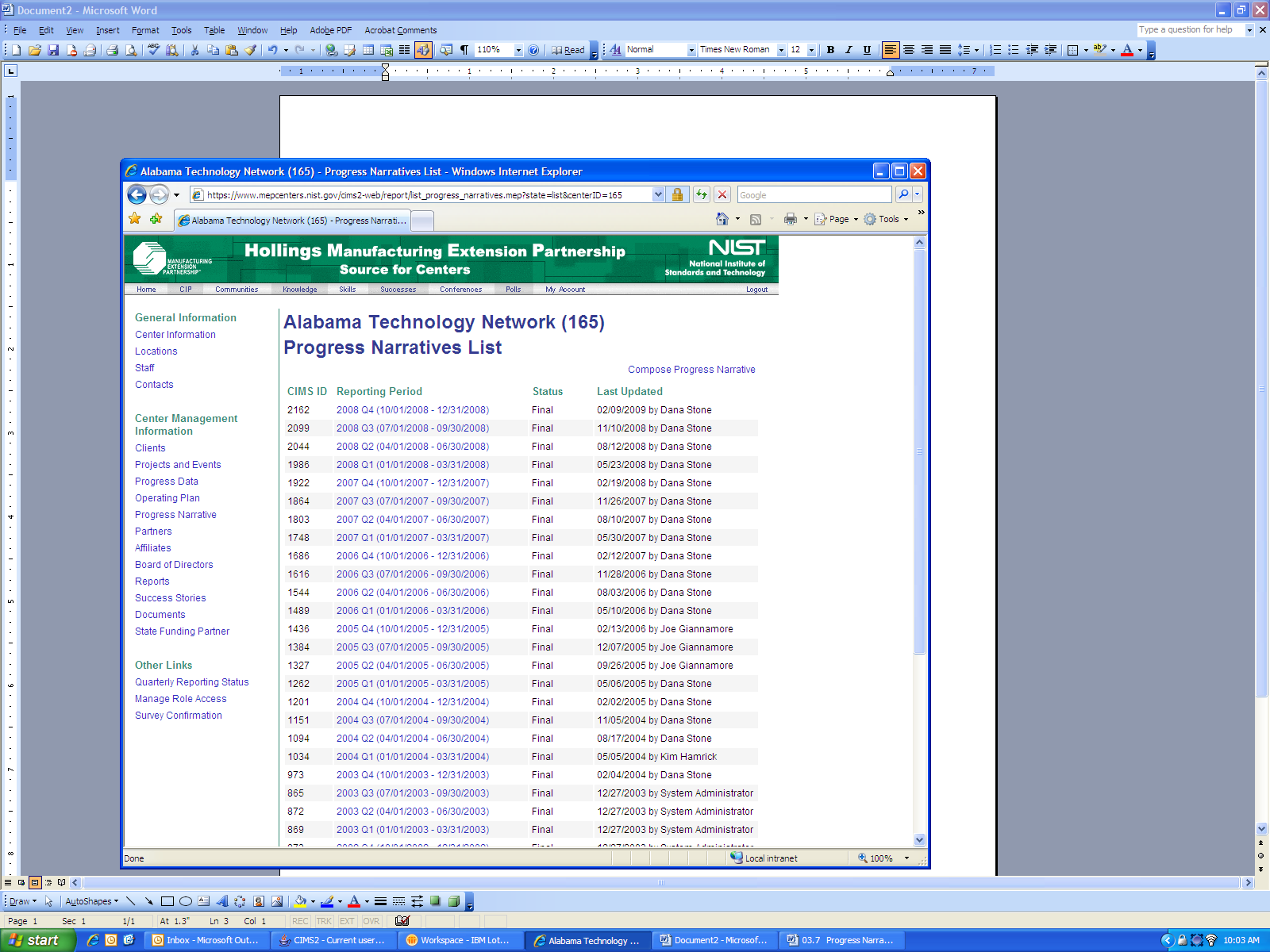Click the Logout link on the webpage
The image size is (1270, 952).
tap(756, 290)
